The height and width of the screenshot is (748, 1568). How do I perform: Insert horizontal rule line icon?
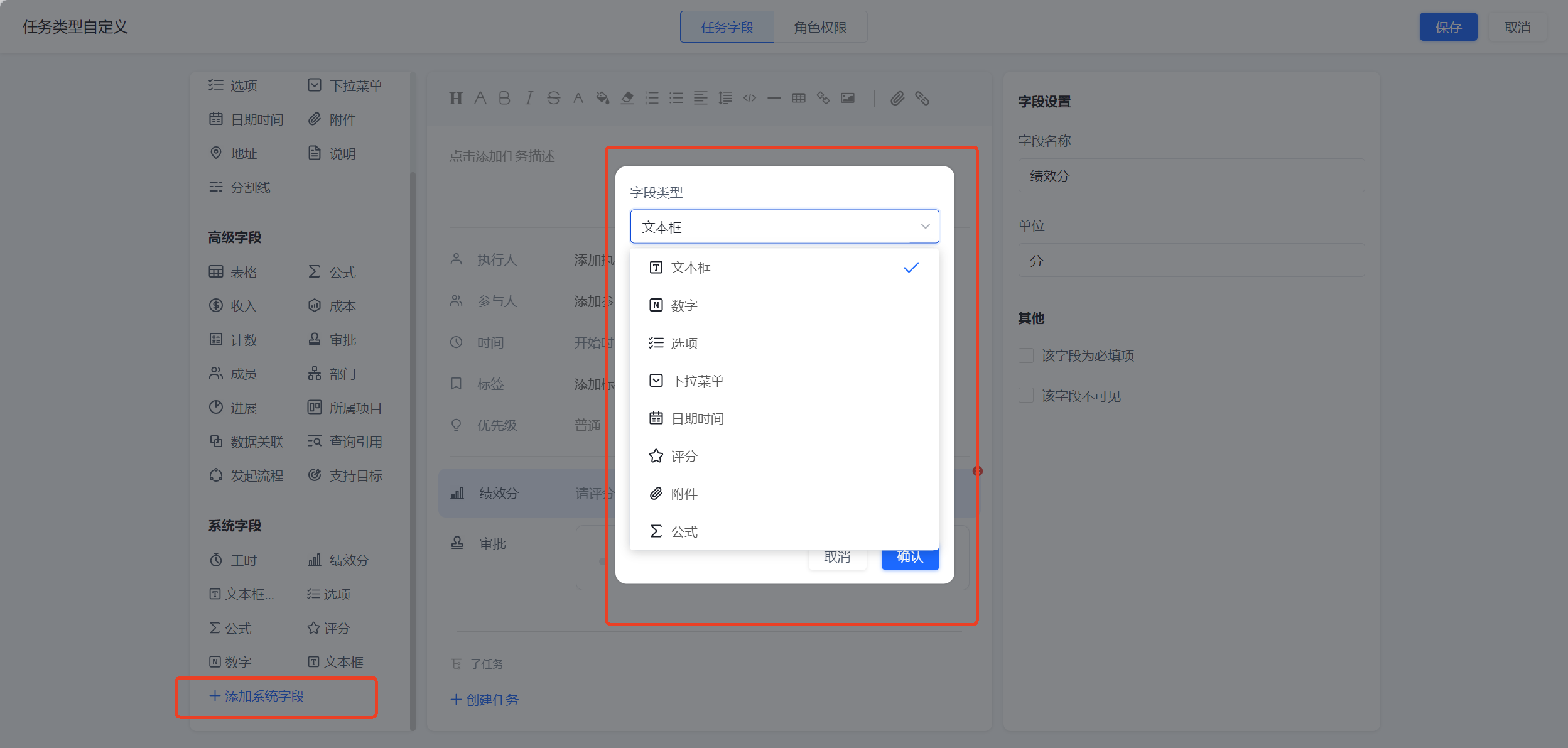tap(774, 98)
